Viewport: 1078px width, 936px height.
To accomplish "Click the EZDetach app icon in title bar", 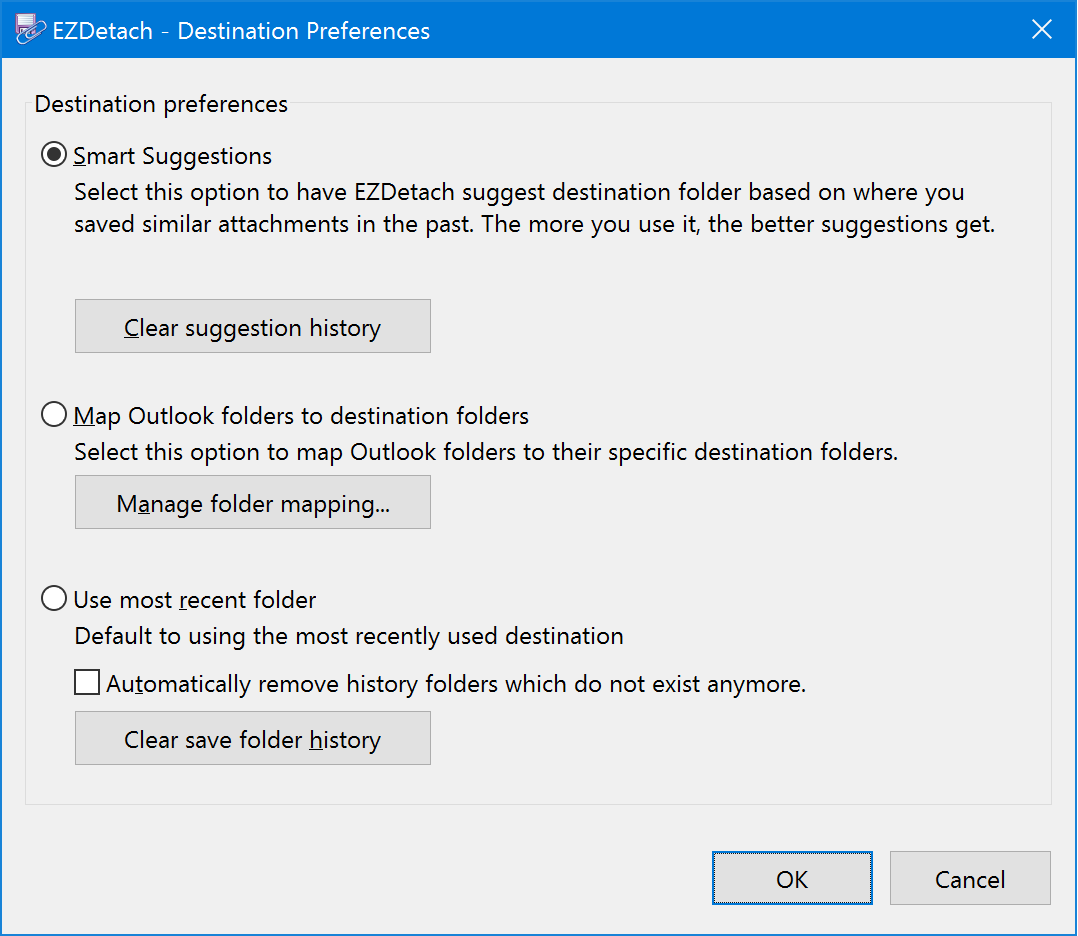I will (x=30, y=30).
